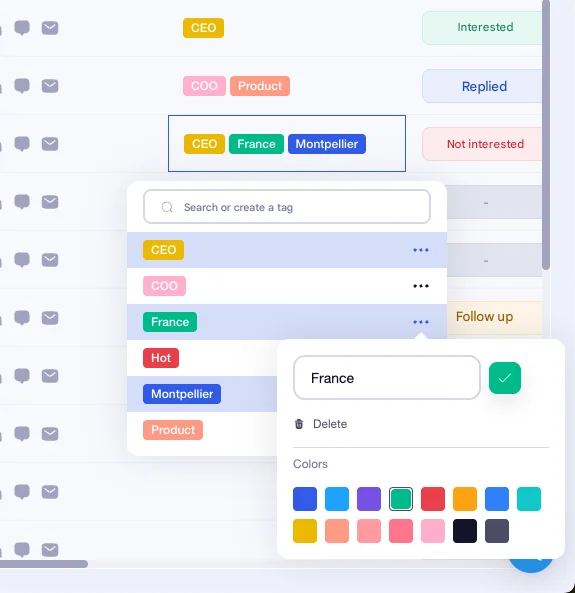Pick the red color swatch

(433, 499)
